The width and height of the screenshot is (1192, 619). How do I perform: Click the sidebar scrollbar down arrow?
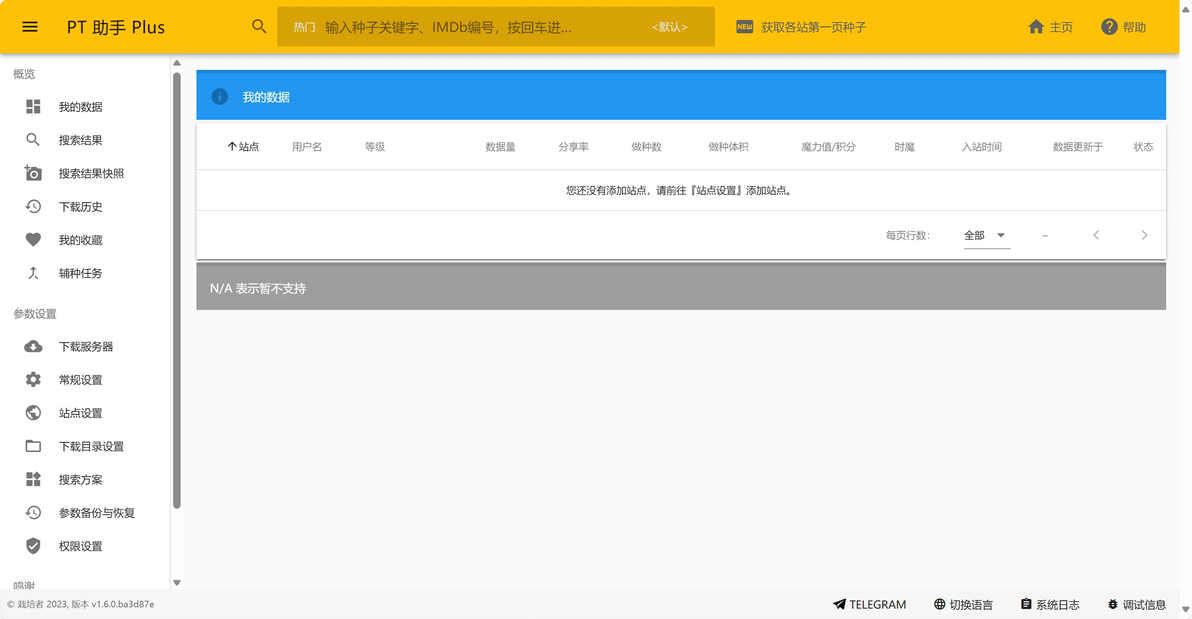(x=177, y=582)
